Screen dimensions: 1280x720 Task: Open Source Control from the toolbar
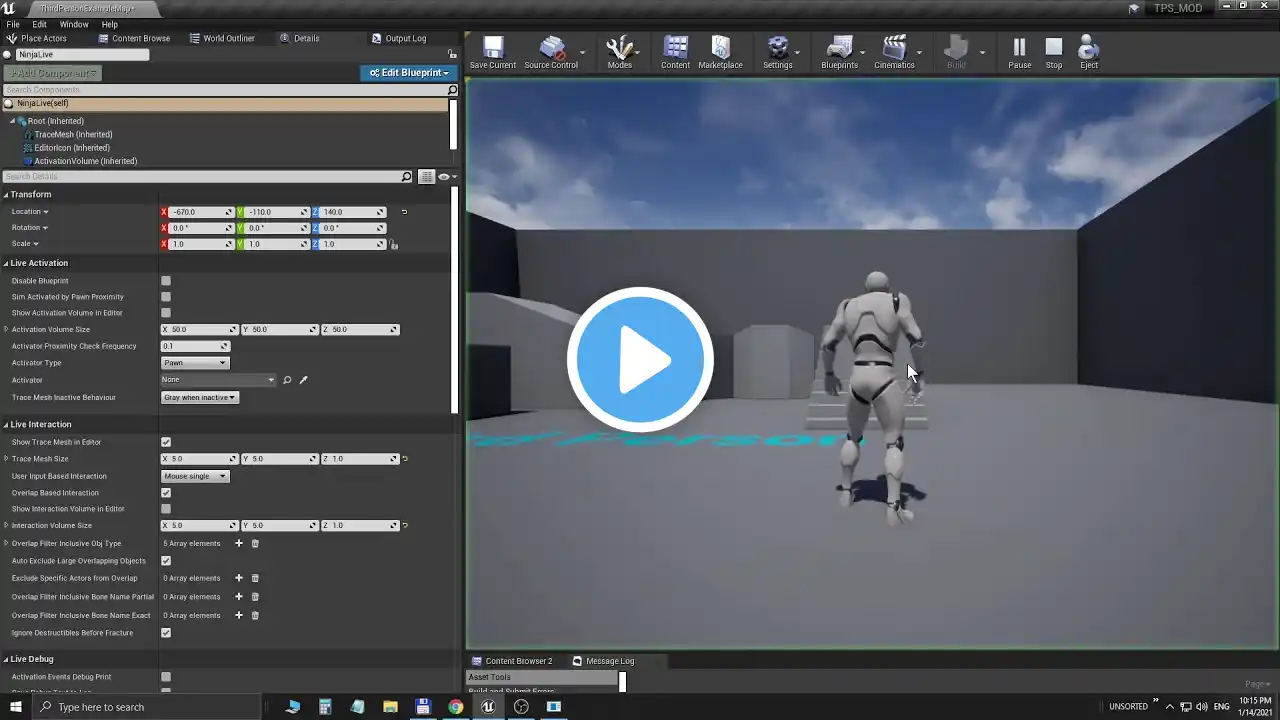[551, 53]
